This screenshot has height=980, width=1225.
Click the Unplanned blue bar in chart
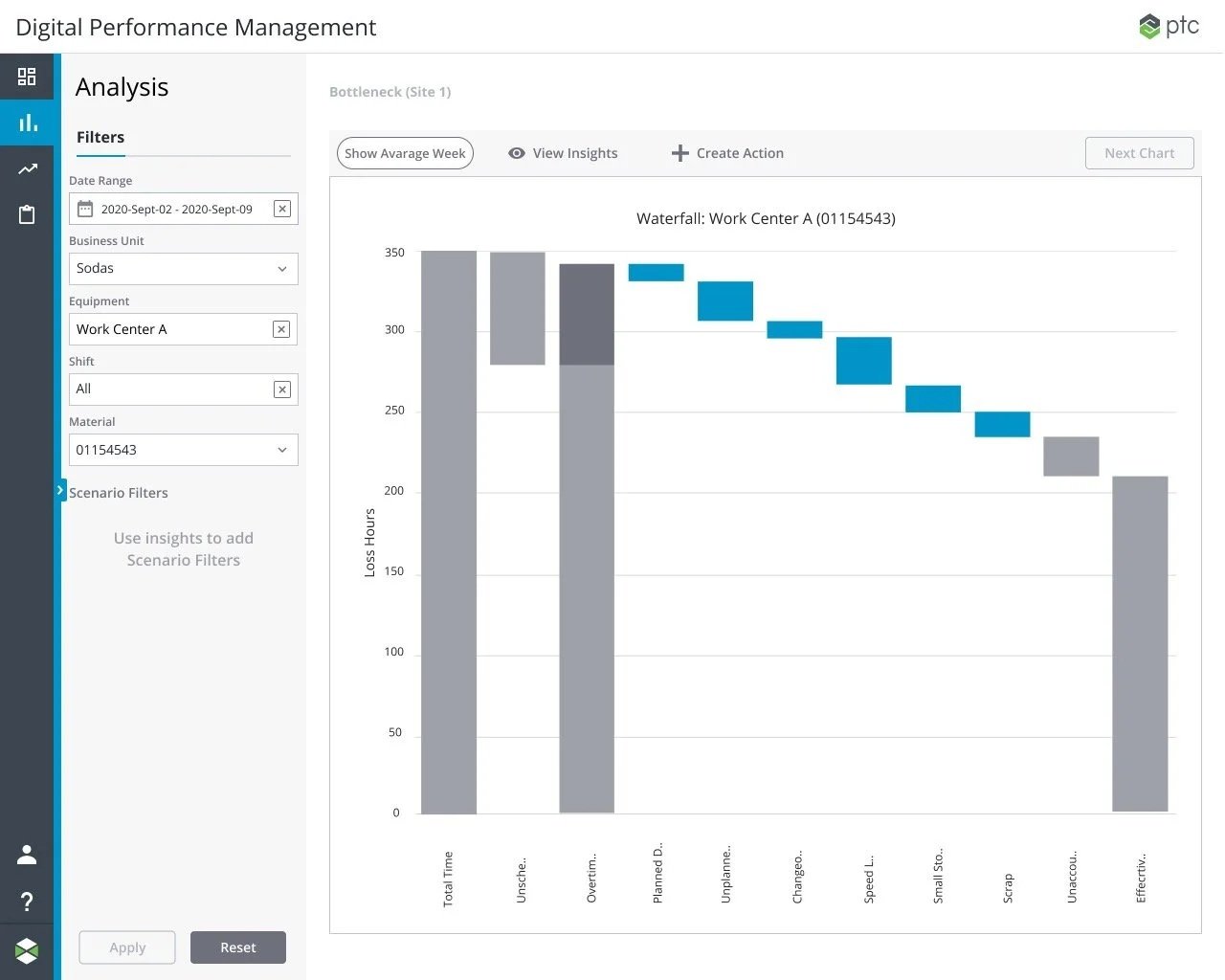725,301
